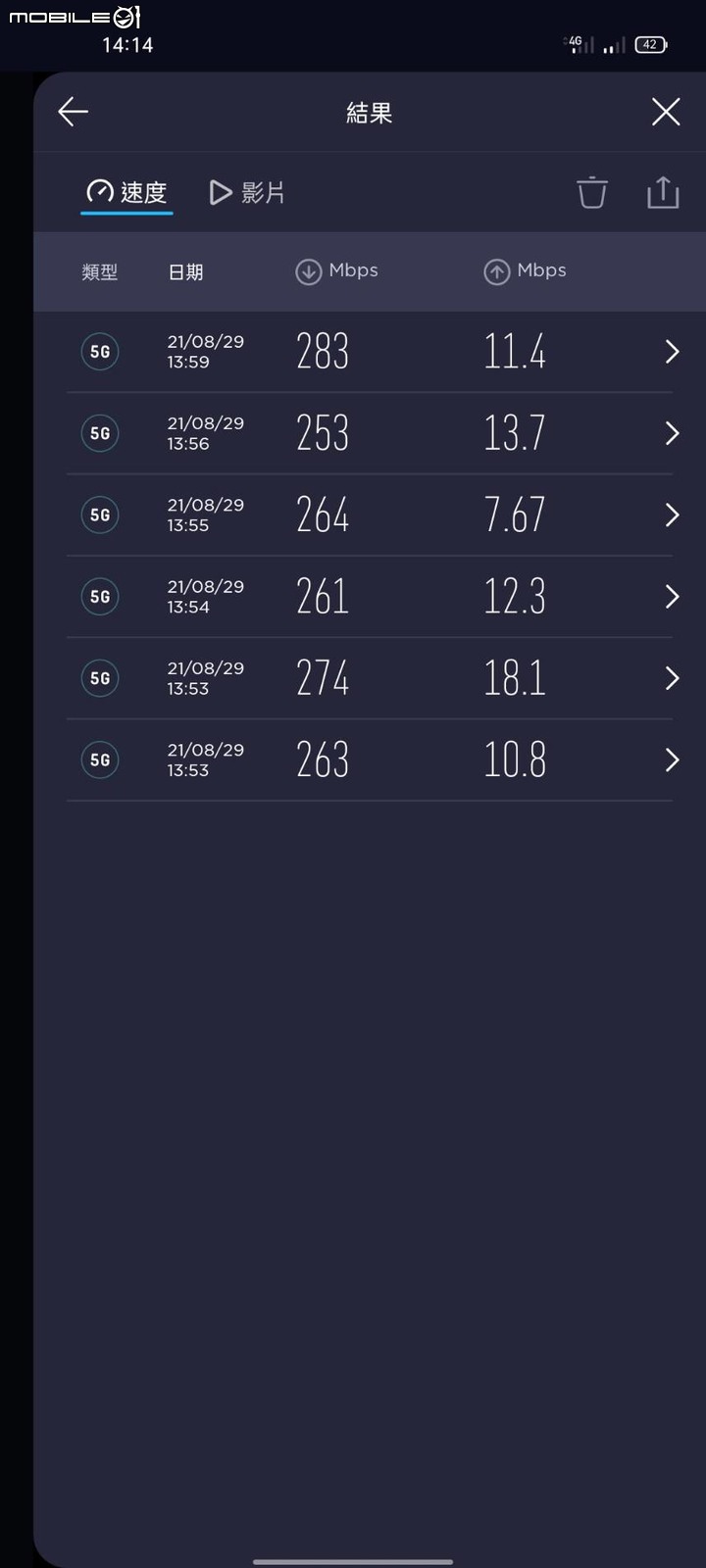Screen dimensions: 706x1568
Task: Expand the 253 Mbps result details chevron
Action: [672, 433]
